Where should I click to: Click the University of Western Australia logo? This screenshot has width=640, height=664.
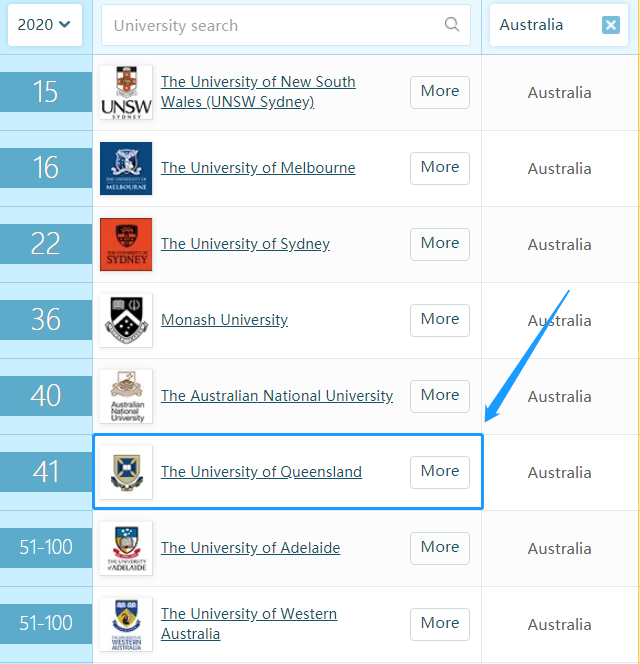126,624
